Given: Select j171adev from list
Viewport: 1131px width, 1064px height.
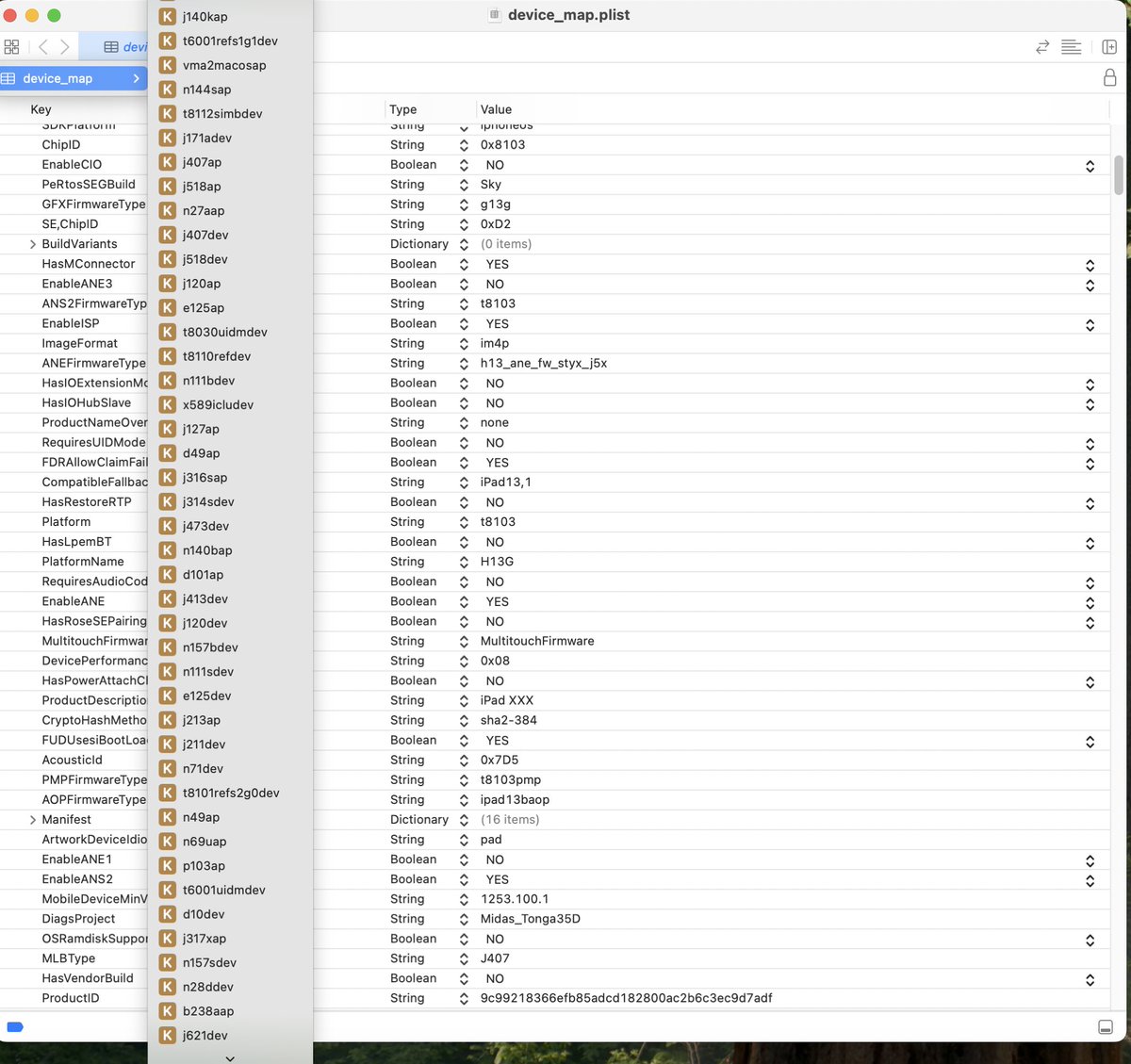Looking at the screenshot, I should tap(230, 138).
